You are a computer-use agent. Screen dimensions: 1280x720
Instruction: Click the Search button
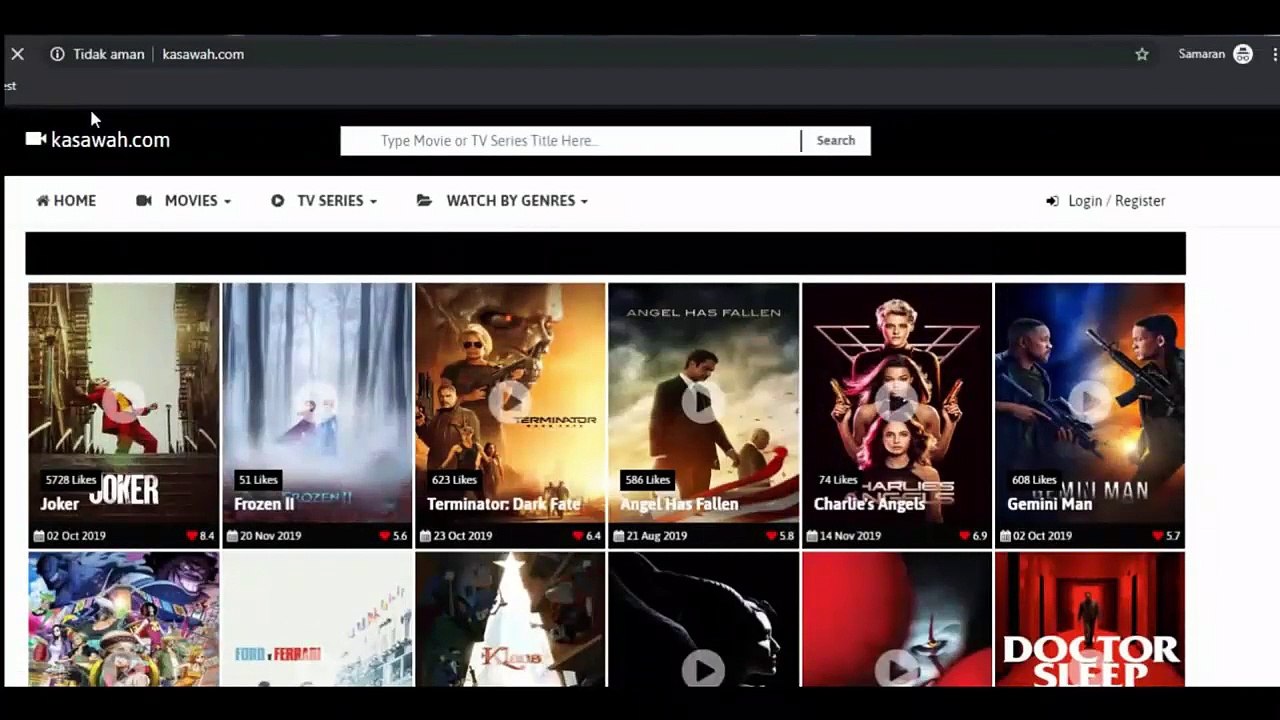836,141
